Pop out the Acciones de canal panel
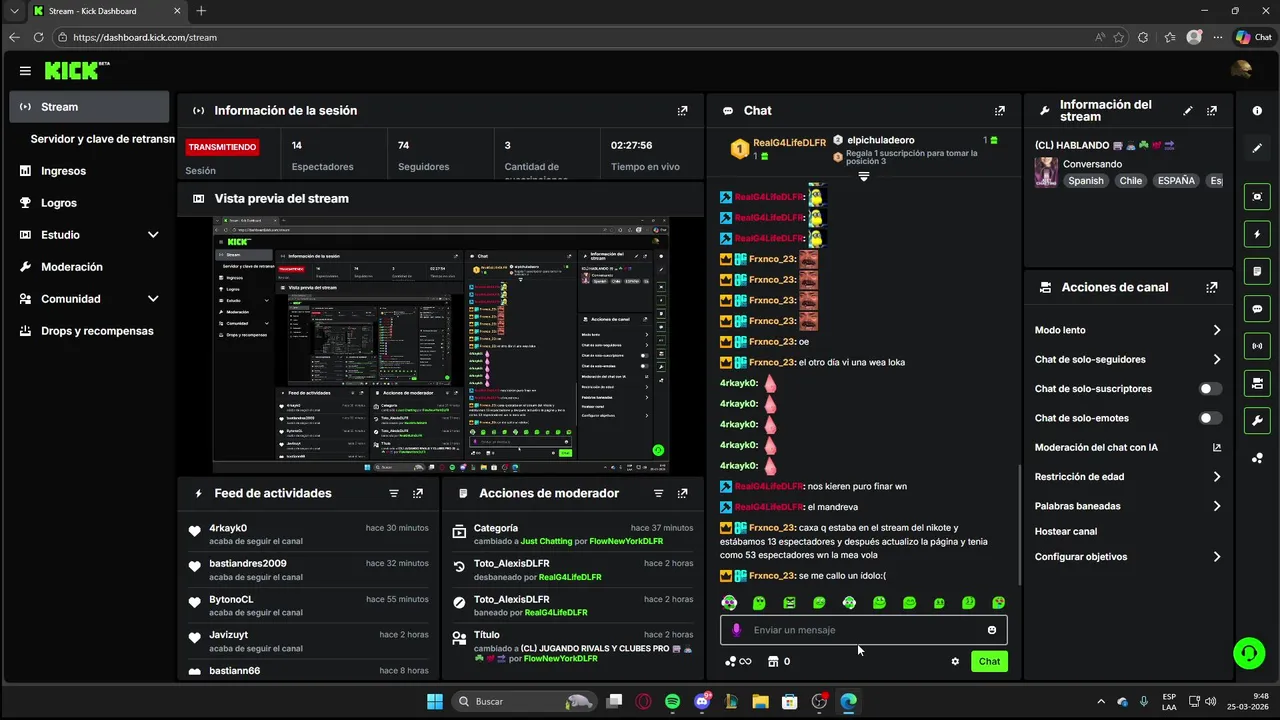The image size is (1280, 720). pyautogui.click(x=1212, y=287)
